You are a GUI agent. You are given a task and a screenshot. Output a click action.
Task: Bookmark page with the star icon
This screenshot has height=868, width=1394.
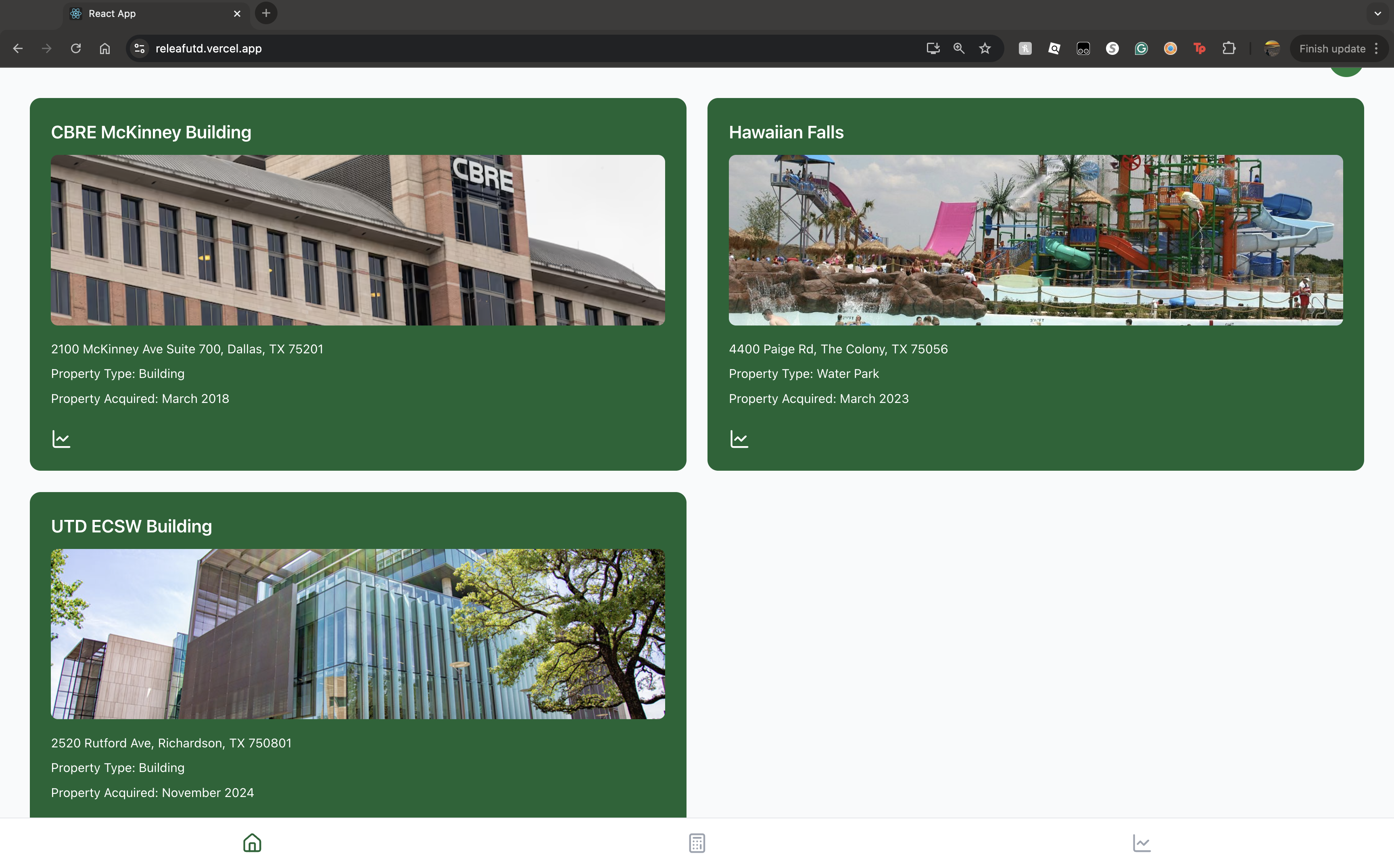coord(985,49)
